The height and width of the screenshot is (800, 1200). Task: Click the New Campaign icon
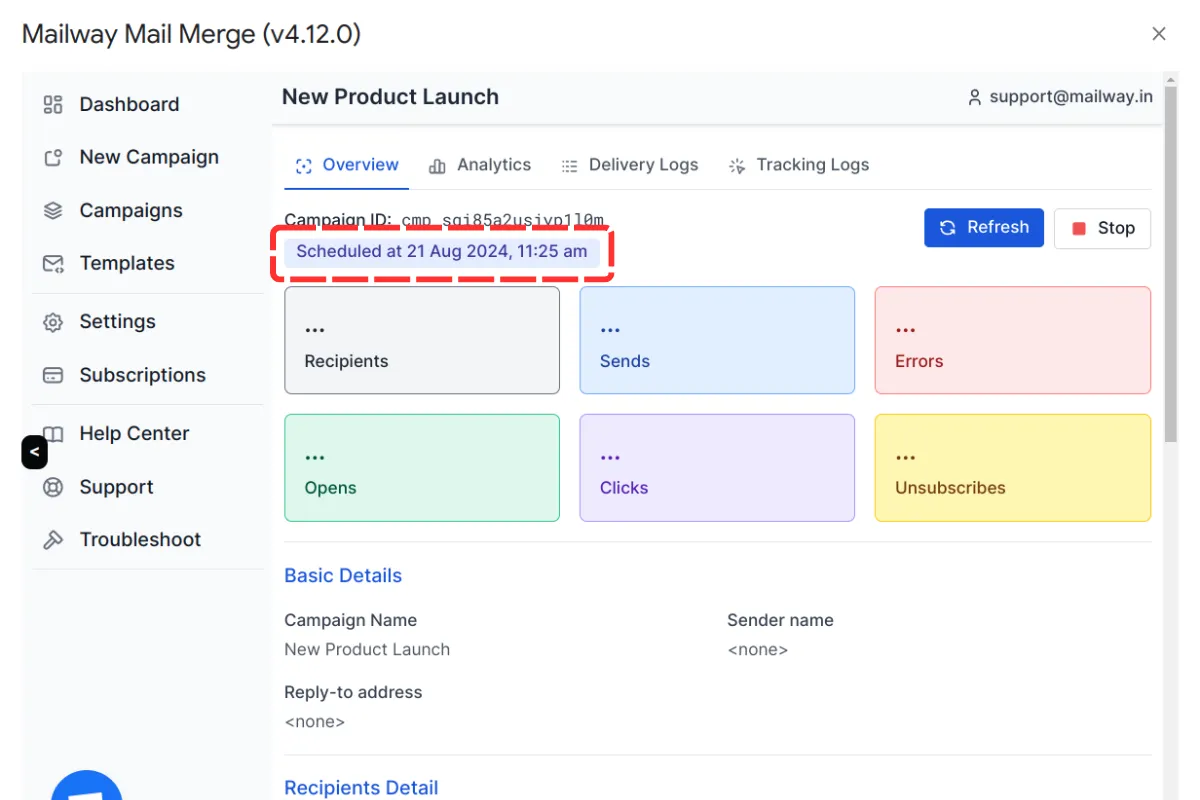pos(53,158)
